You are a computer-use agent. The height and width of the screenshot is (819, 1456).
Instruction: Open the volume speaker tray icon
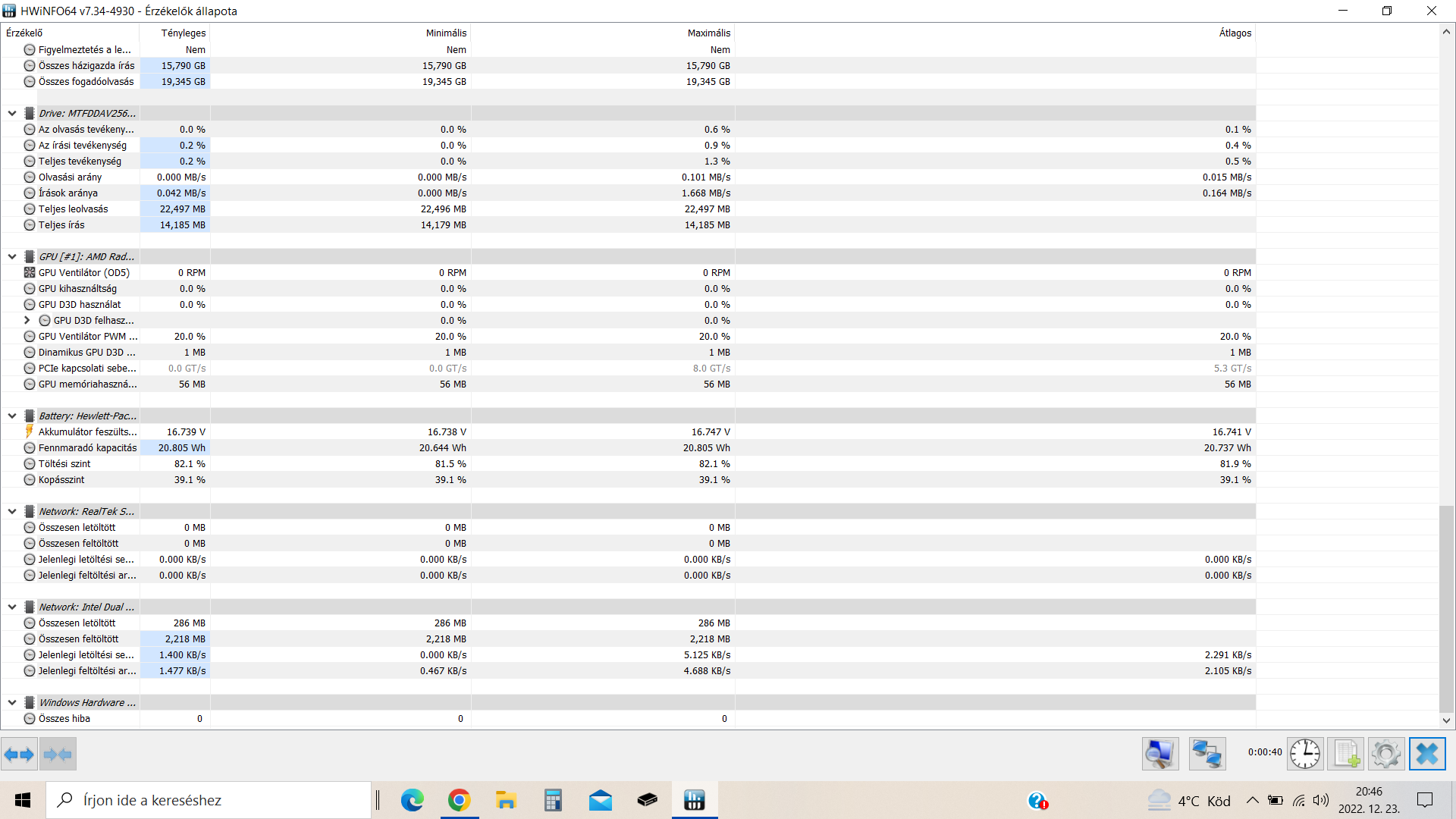1321,800
